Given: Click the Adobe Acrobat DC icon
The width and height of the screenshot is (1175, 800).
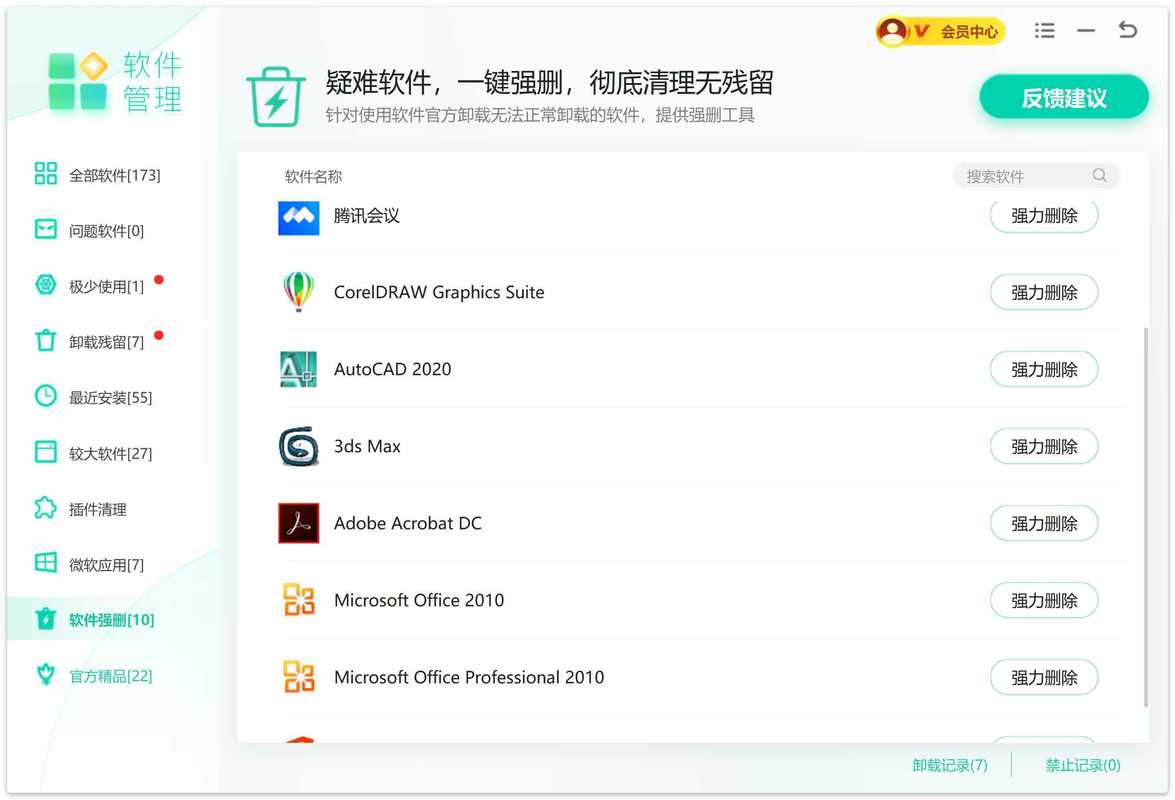Looking at the screenshot, I should [x=298, y=523].
